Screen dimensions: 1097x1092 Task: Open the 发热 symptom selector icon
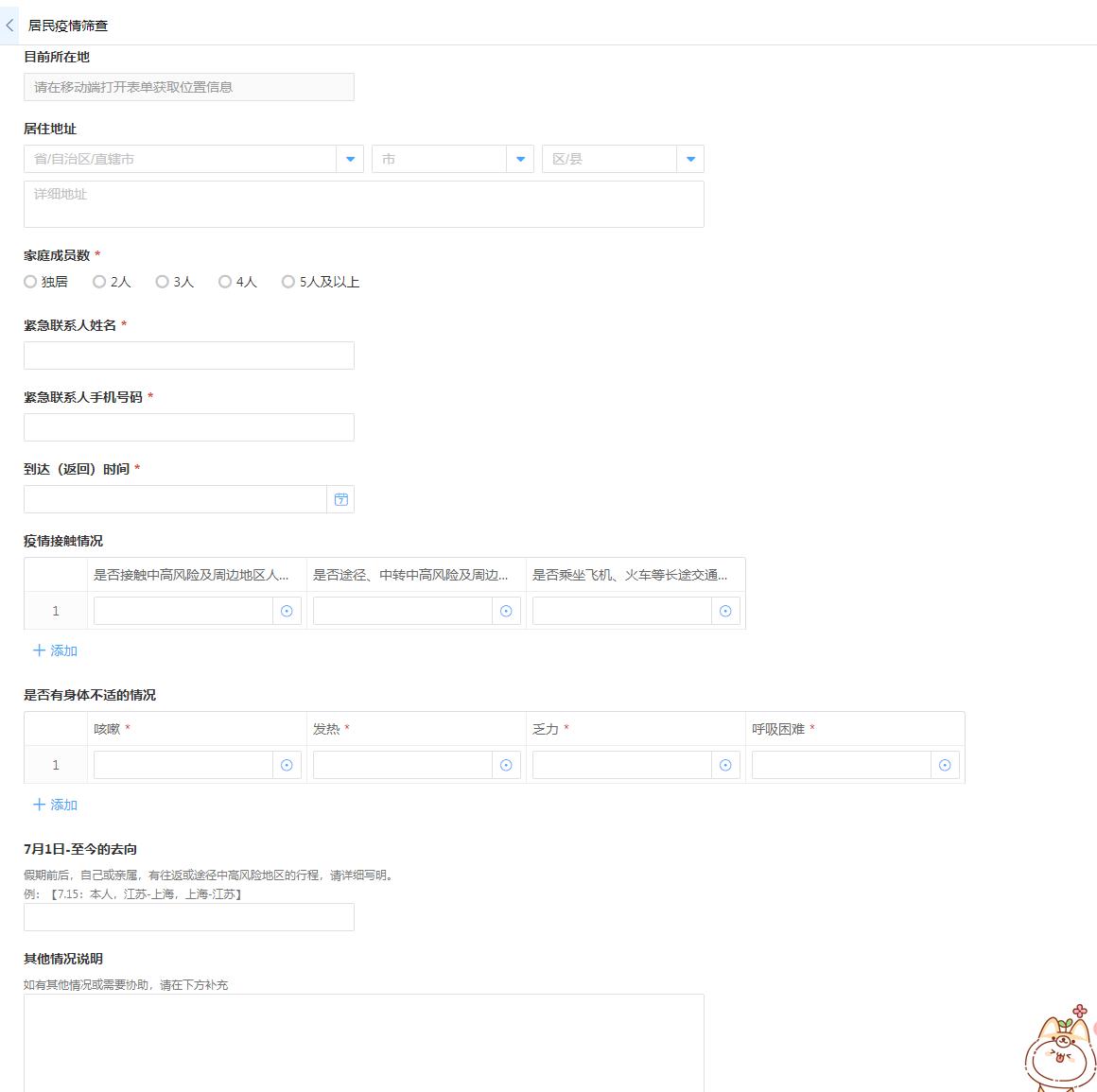click(x=506, y=765)
